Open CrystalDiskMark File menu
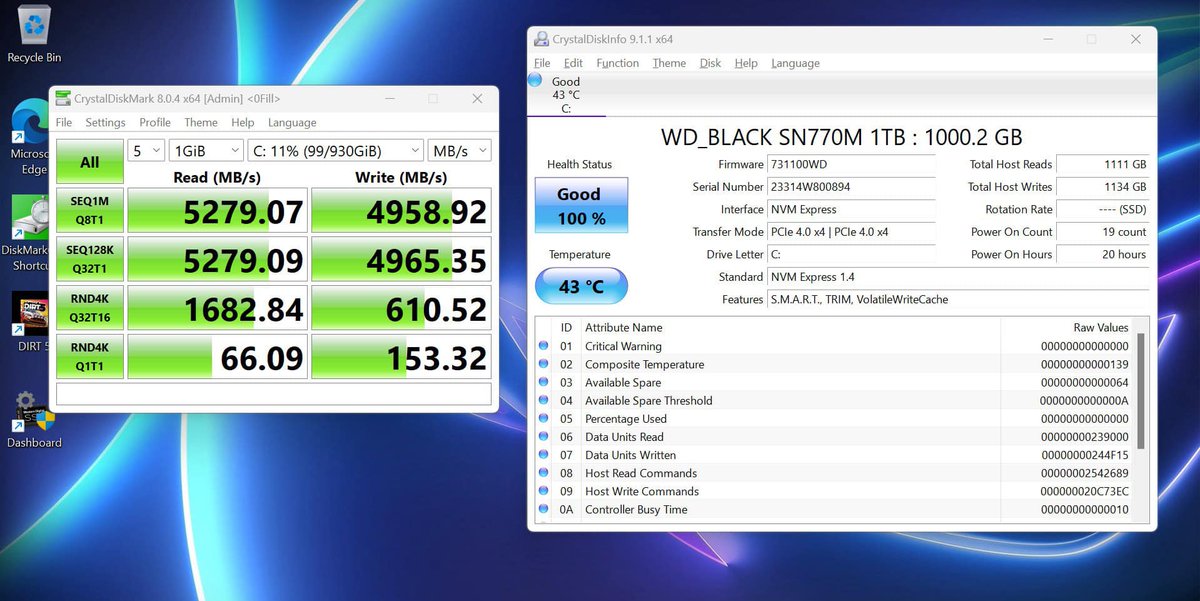 [64, 122]
